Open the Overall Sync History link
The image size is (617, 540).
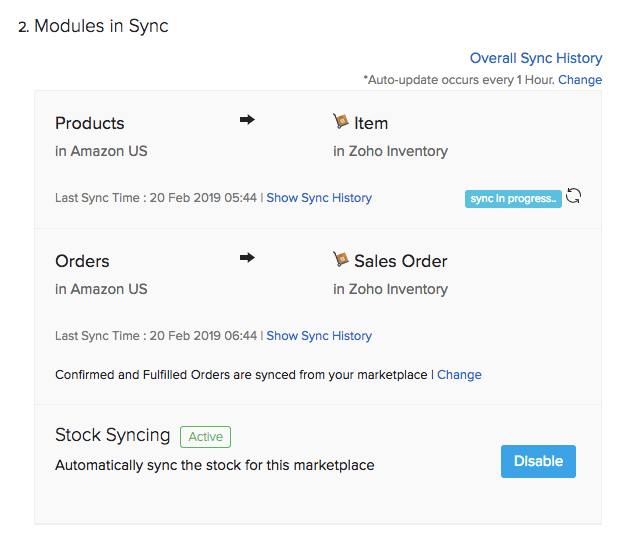[x=536, y=58]
